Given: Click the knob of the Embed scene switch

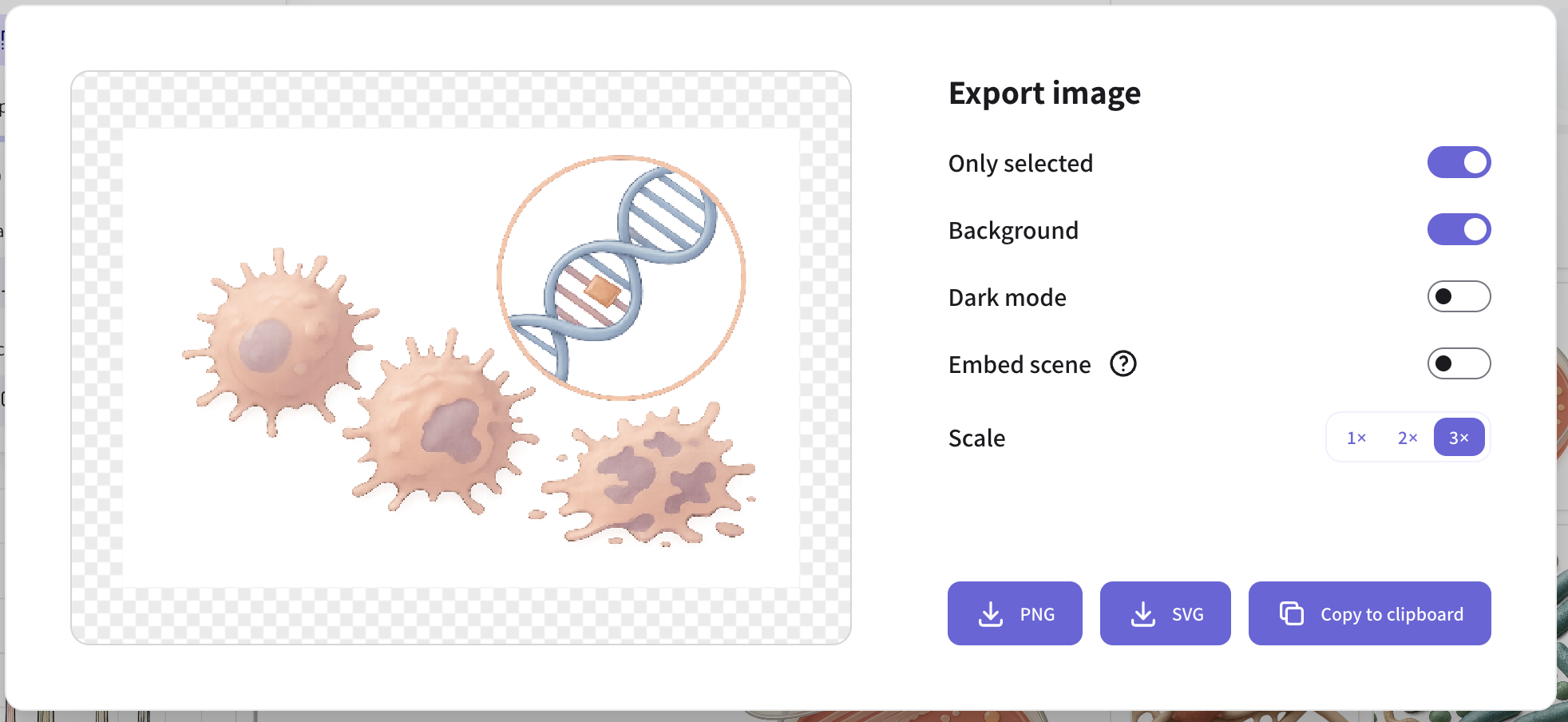Looking at the screenshot, I should tap(1443, 363).
